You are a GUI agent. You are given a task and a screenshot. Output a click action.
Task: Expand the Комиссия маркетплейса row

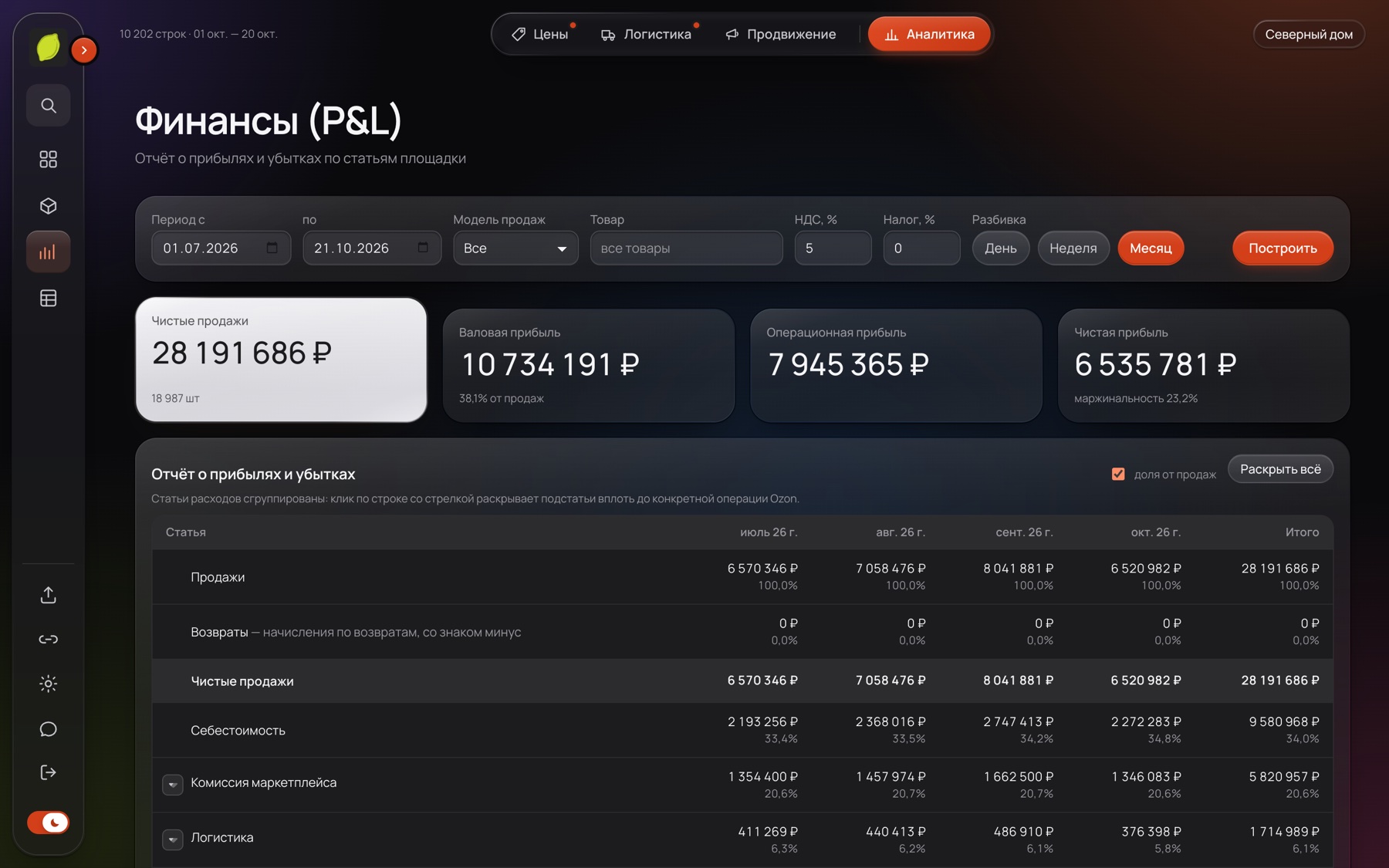coord(173,784)
